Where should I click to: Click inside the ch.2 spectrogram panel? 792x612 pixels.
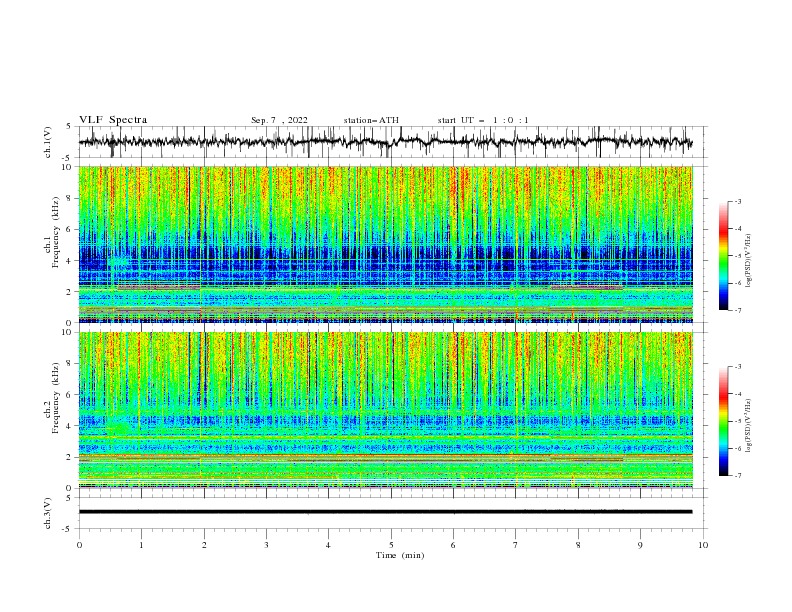point(385,410)
